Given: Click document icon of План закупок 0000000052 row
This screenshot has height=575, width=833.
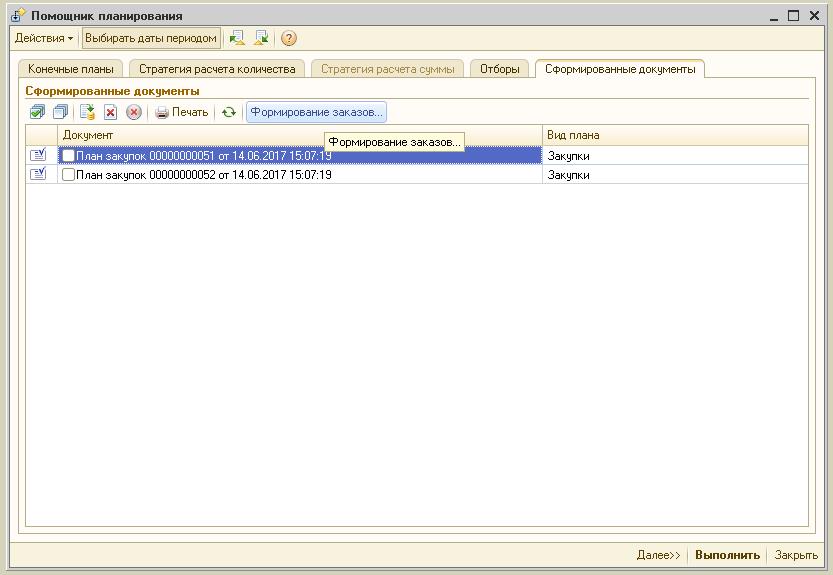Looking at the screenshot, I should click(38, 174).
